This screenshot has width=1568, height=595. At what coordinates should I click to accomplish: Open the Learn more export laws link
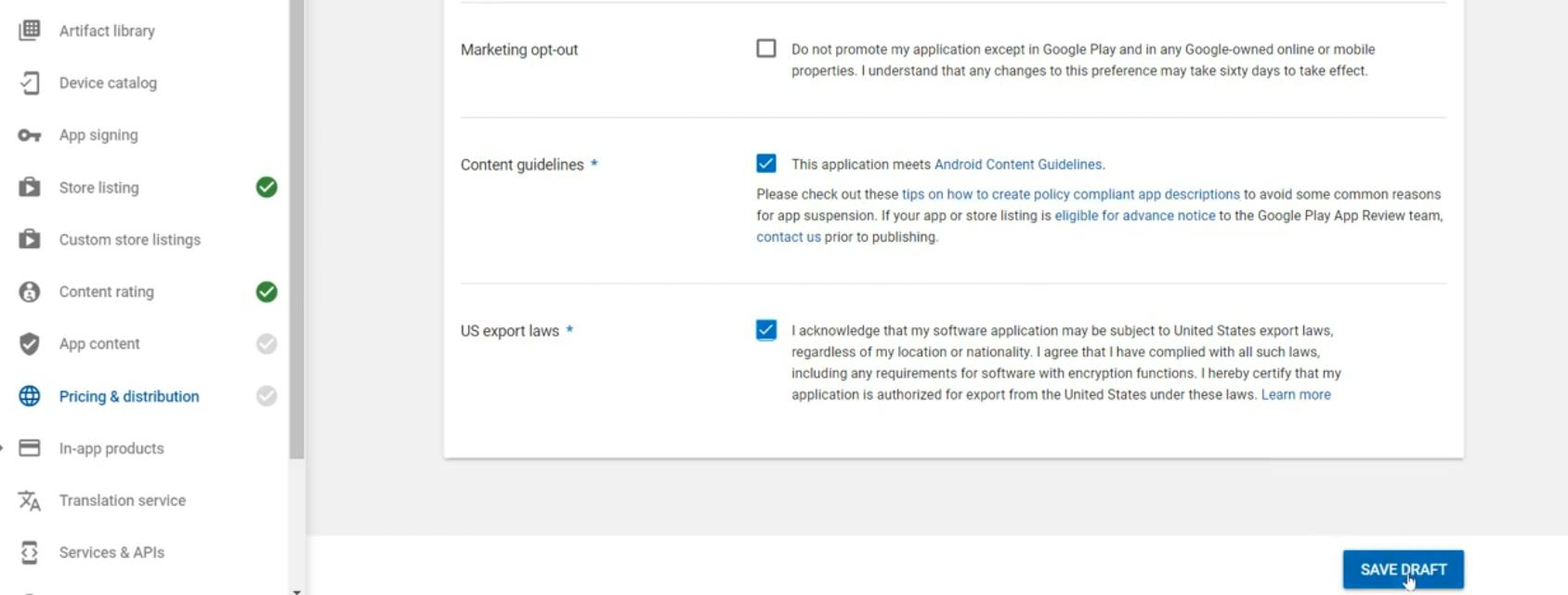click(x=1295, y=395)
